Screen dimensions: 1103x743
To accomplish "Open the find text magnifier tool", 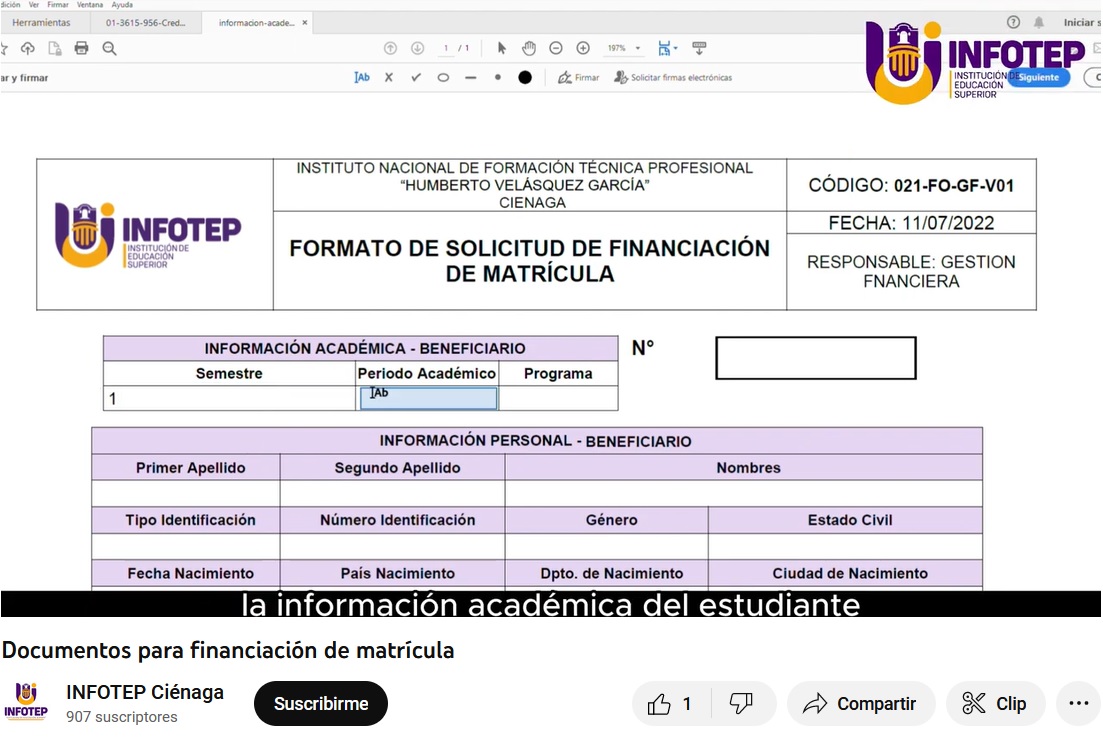I will pos(109,48).
